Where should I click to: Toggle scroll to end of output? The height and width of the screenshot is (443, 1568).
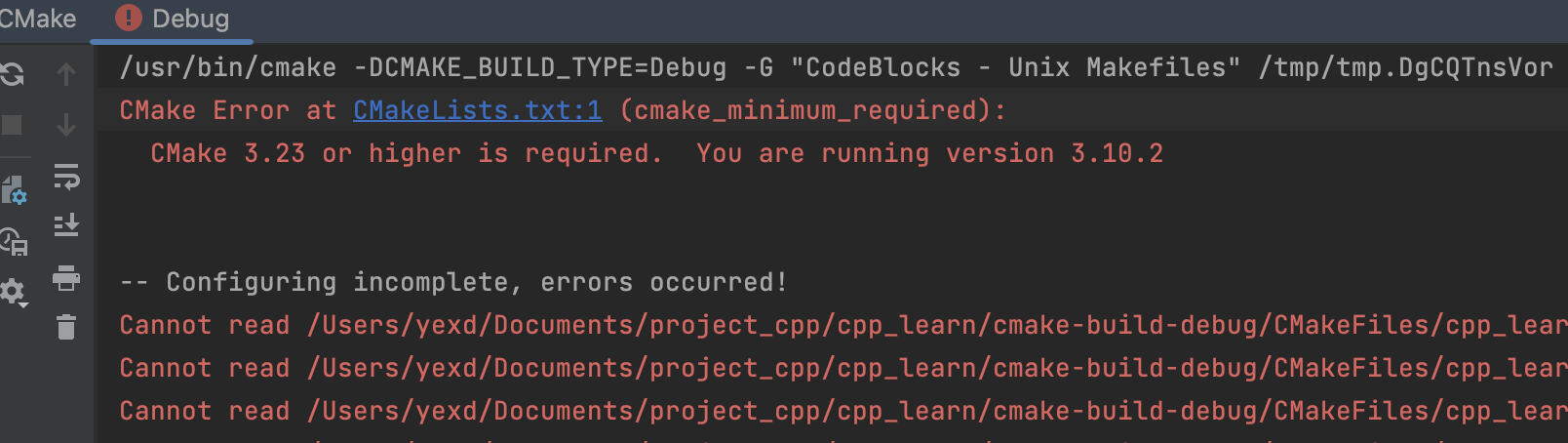66,226
